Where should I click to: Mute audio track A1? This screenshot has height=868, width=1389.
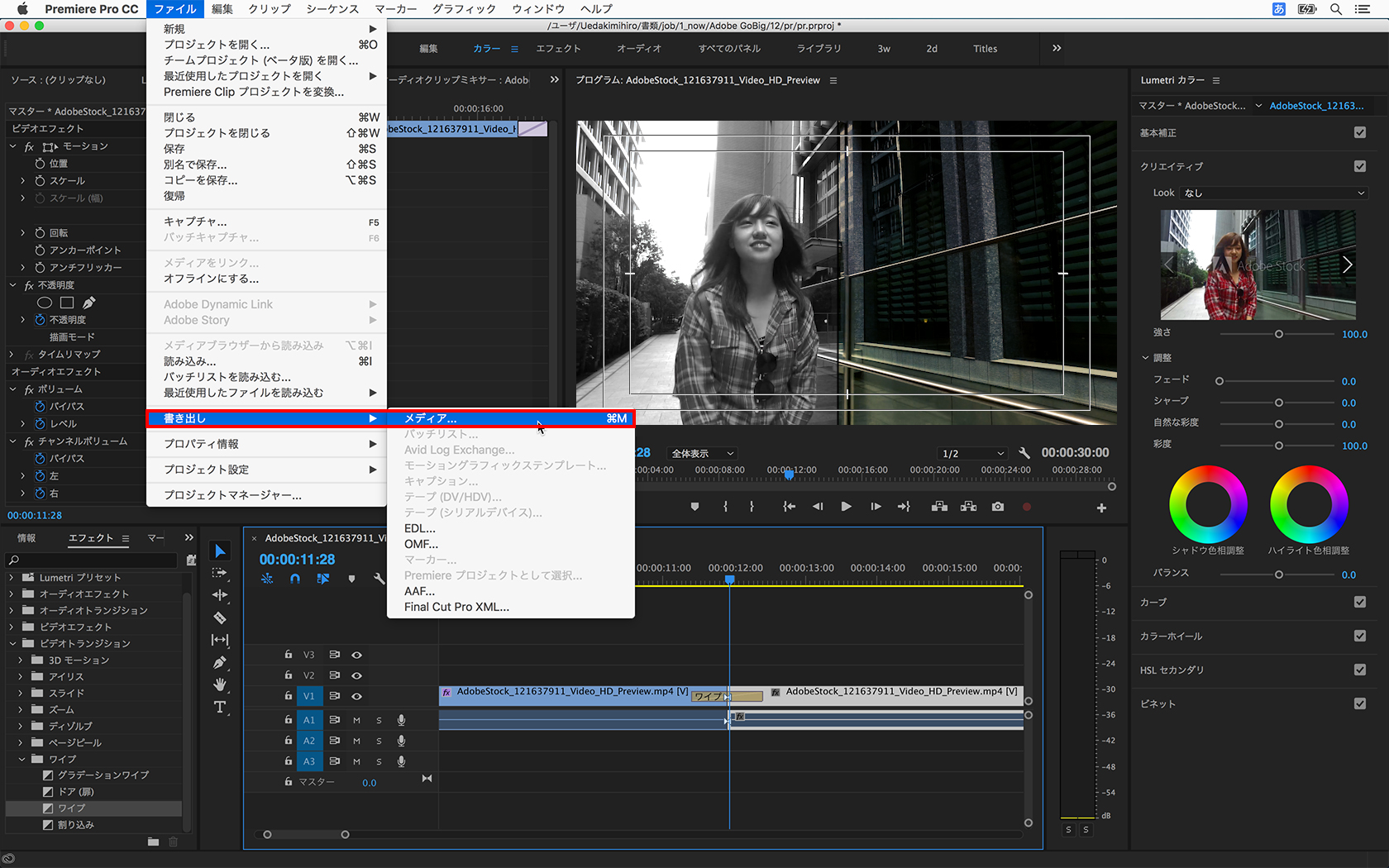click(357, 720)
